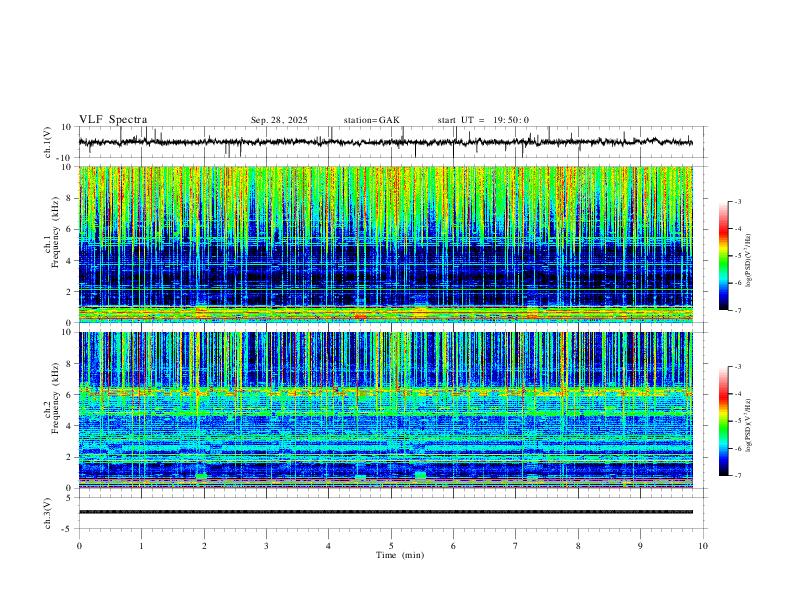Click inside the ch.1 spectrogram panel
This screenshot has width=792, height=612.
pyautogui.click(x=385, y=244)
